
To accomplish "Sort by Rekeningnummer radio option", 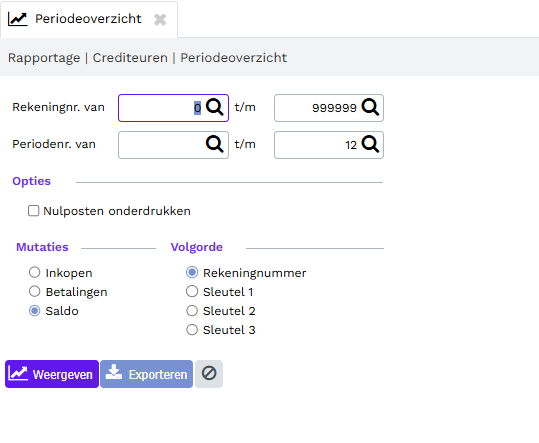I will 192,273.
